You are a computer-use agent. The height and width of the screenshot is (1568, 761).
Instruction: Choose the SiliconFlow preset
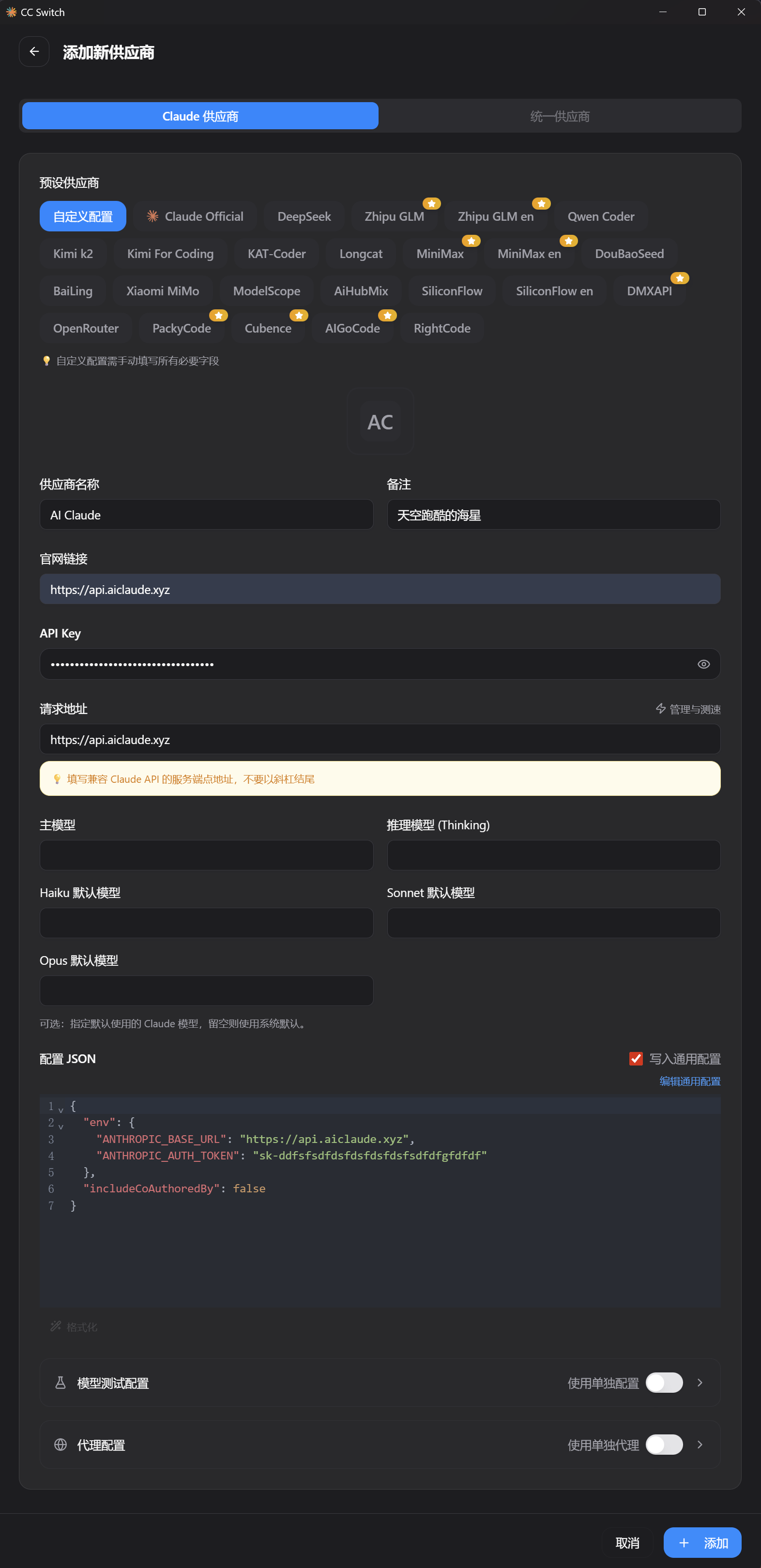(452, 291)
